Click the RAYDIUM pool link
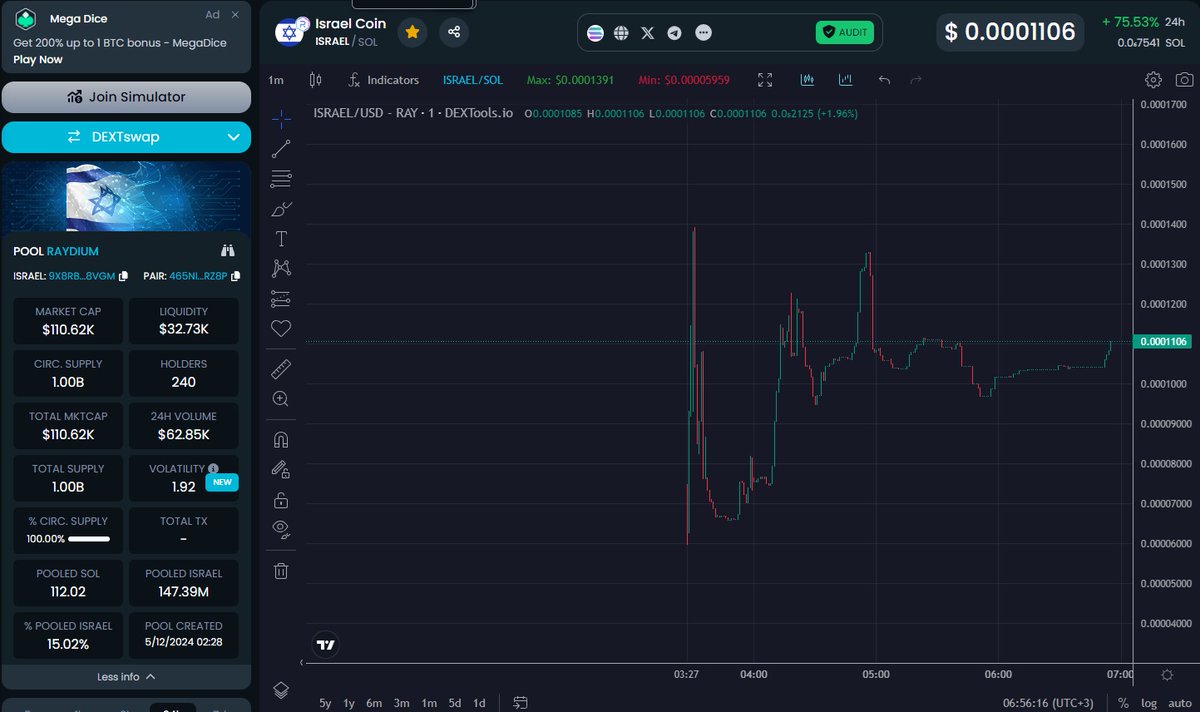Image resolution: width=1200 pixels, height=712 pixels. coord(73,251)
